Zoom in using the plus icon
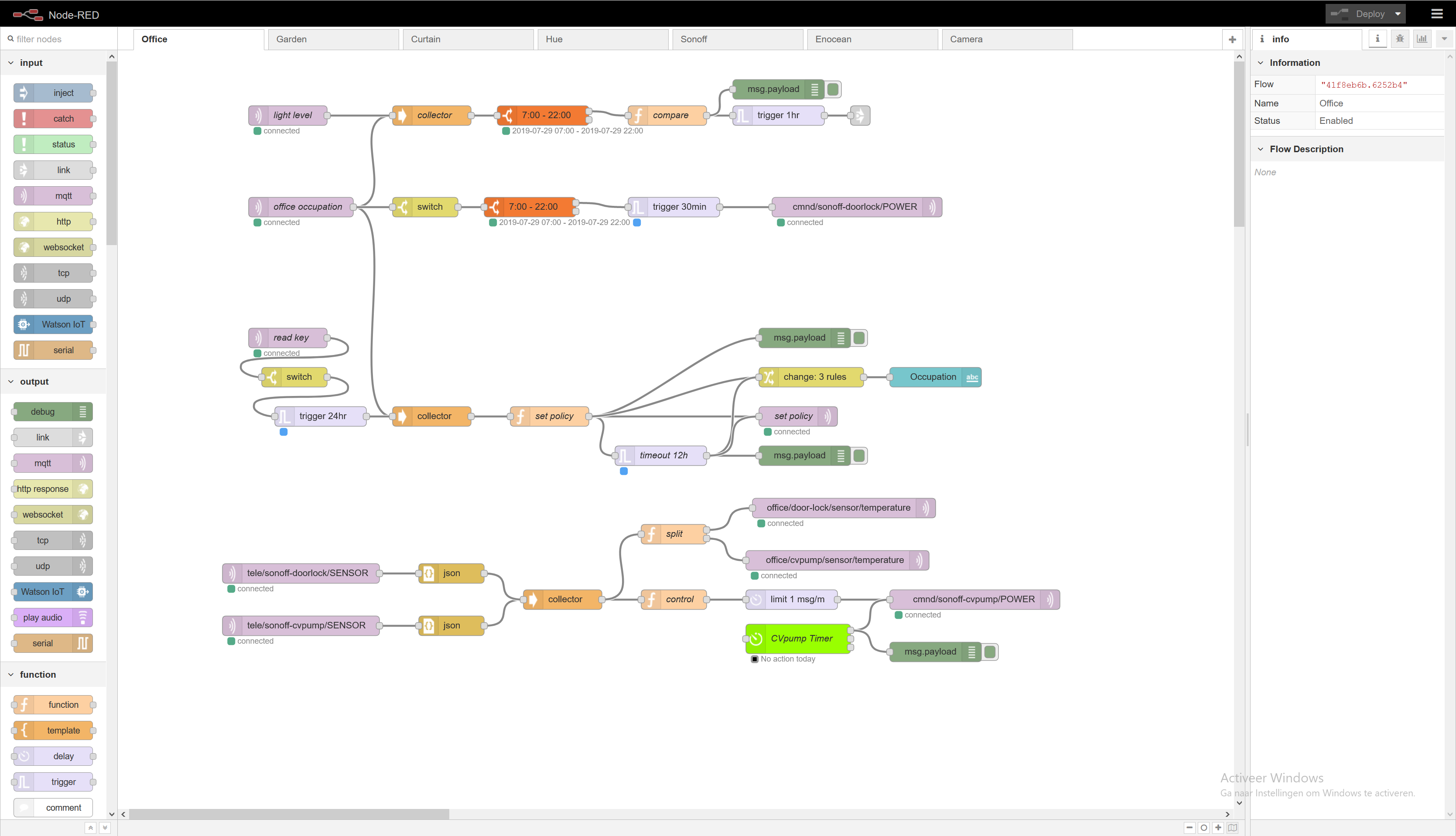 1218,827
